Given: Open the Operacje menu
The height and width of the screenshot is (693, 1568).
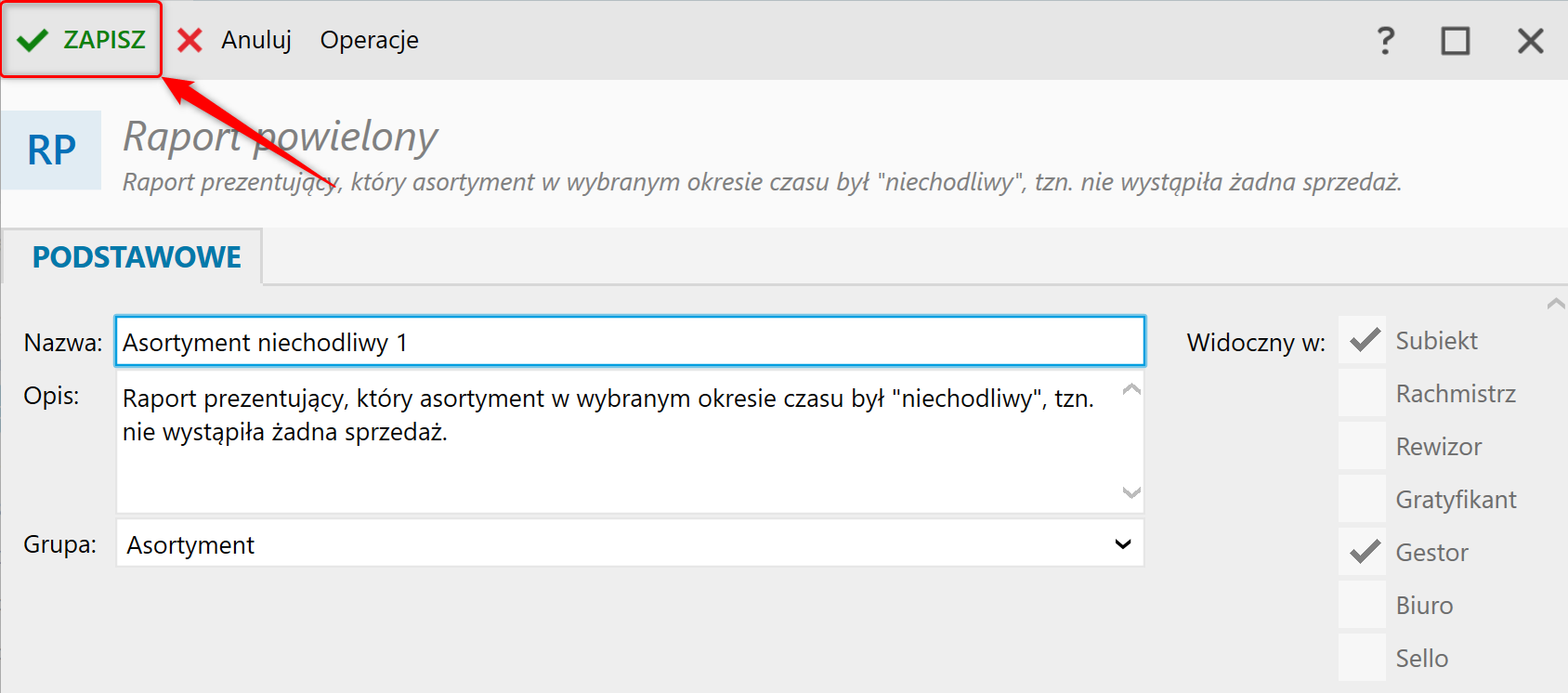Looking at the screenshot, I should pos(369,40).
